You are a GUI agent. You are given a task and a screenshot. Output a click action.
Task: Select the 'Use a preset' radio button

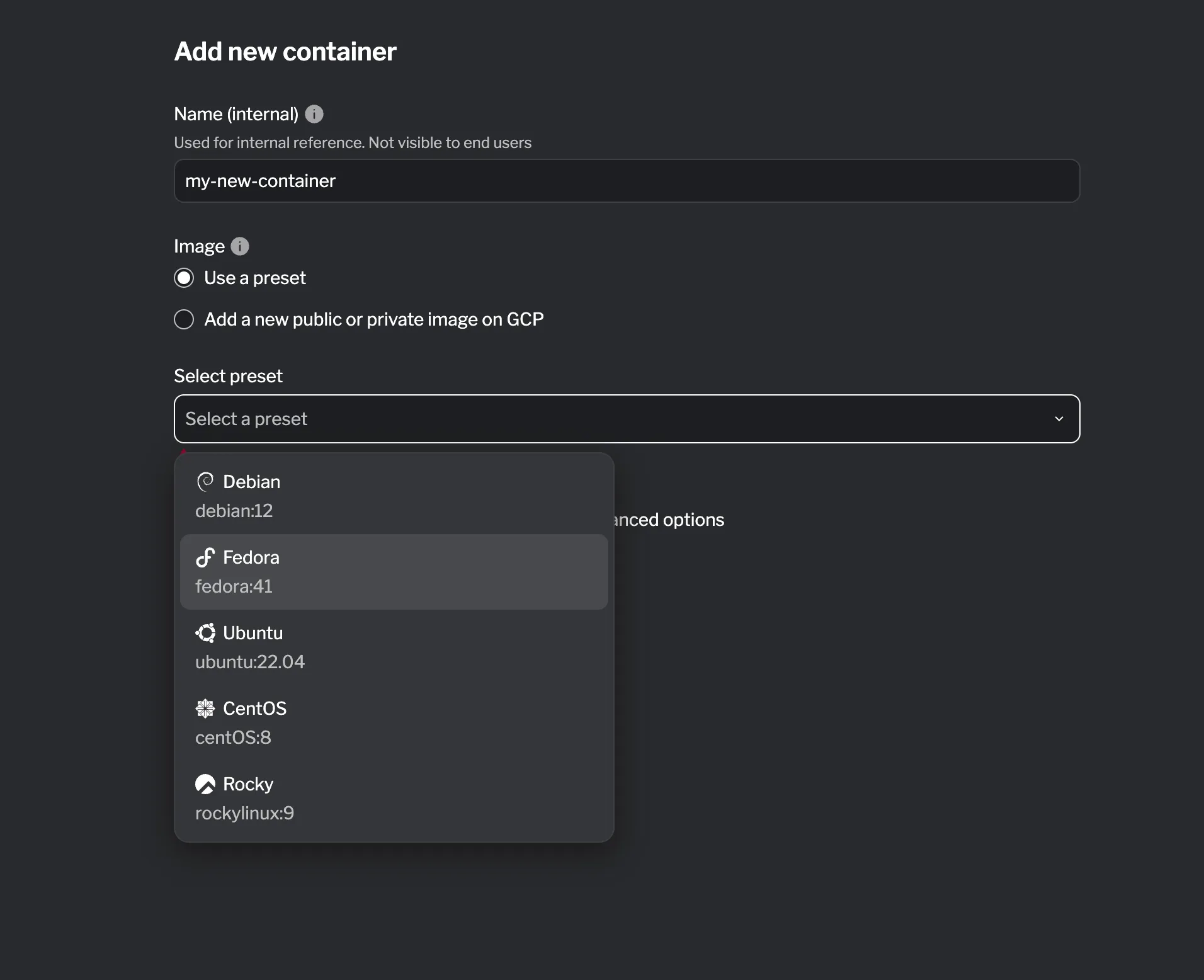(184, 278)
